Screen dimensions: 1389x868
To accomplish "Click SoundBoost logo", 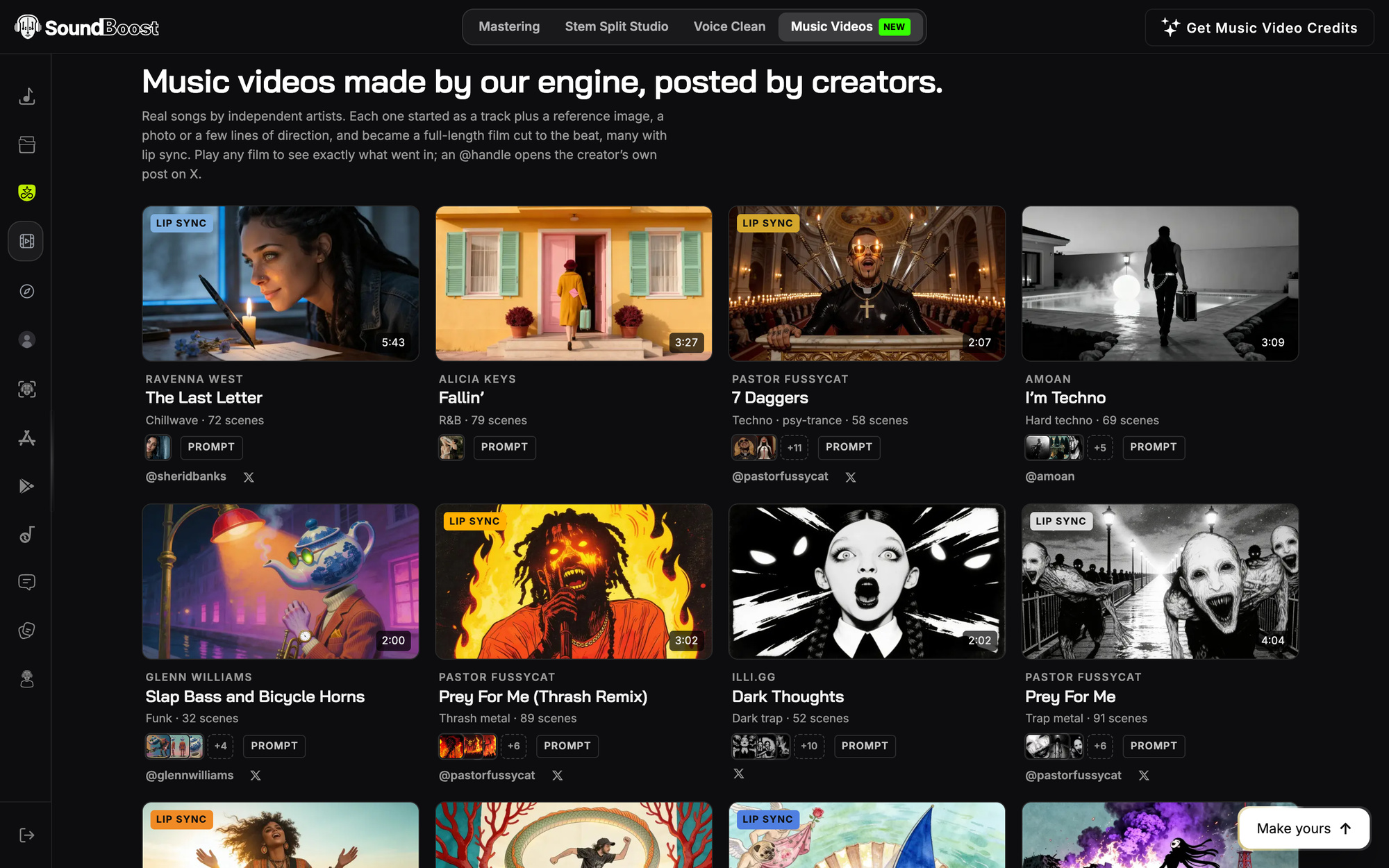I will pyautogui.click(x=87, y=27).
